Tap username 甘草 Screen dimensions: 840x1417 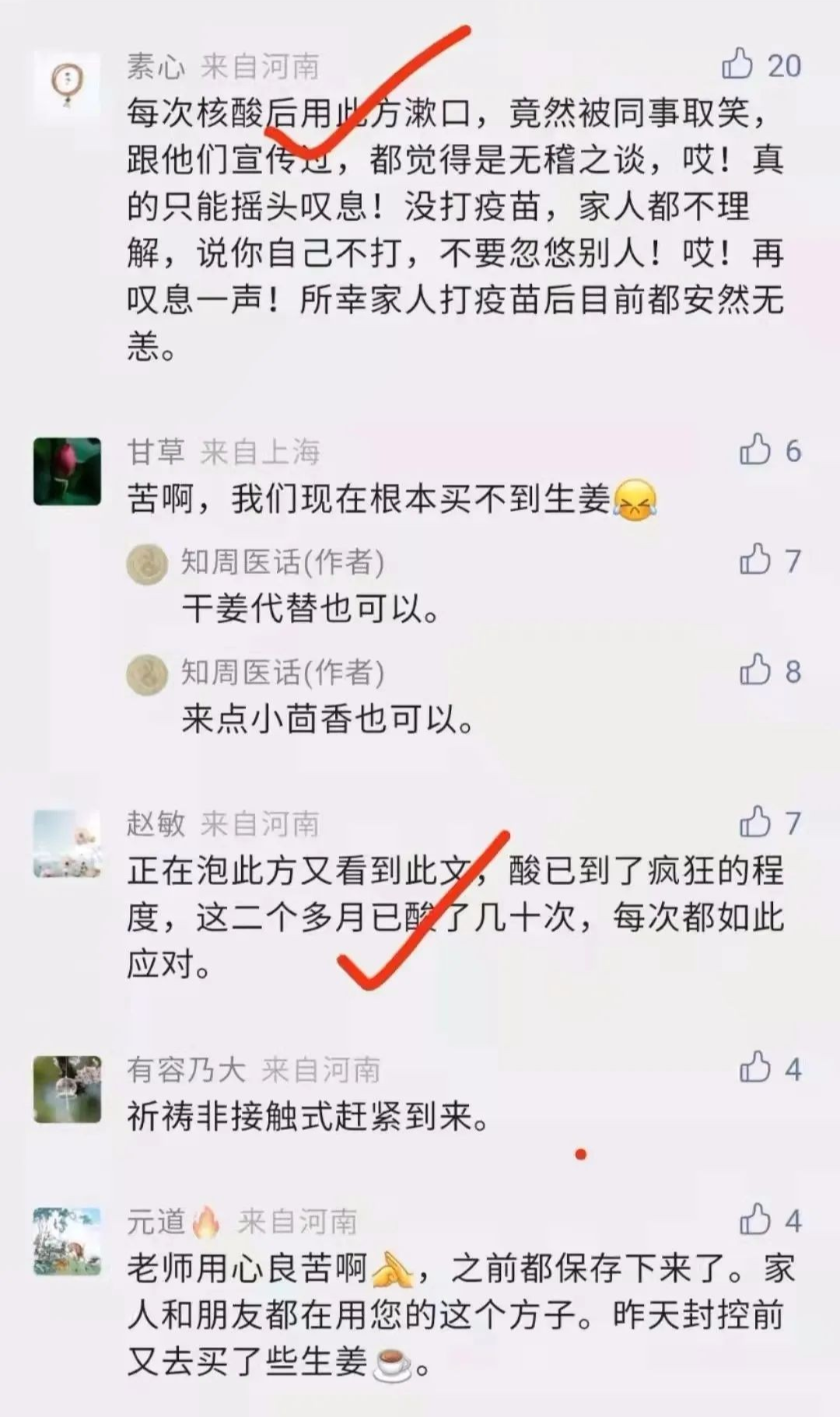[x=156, y=452]
